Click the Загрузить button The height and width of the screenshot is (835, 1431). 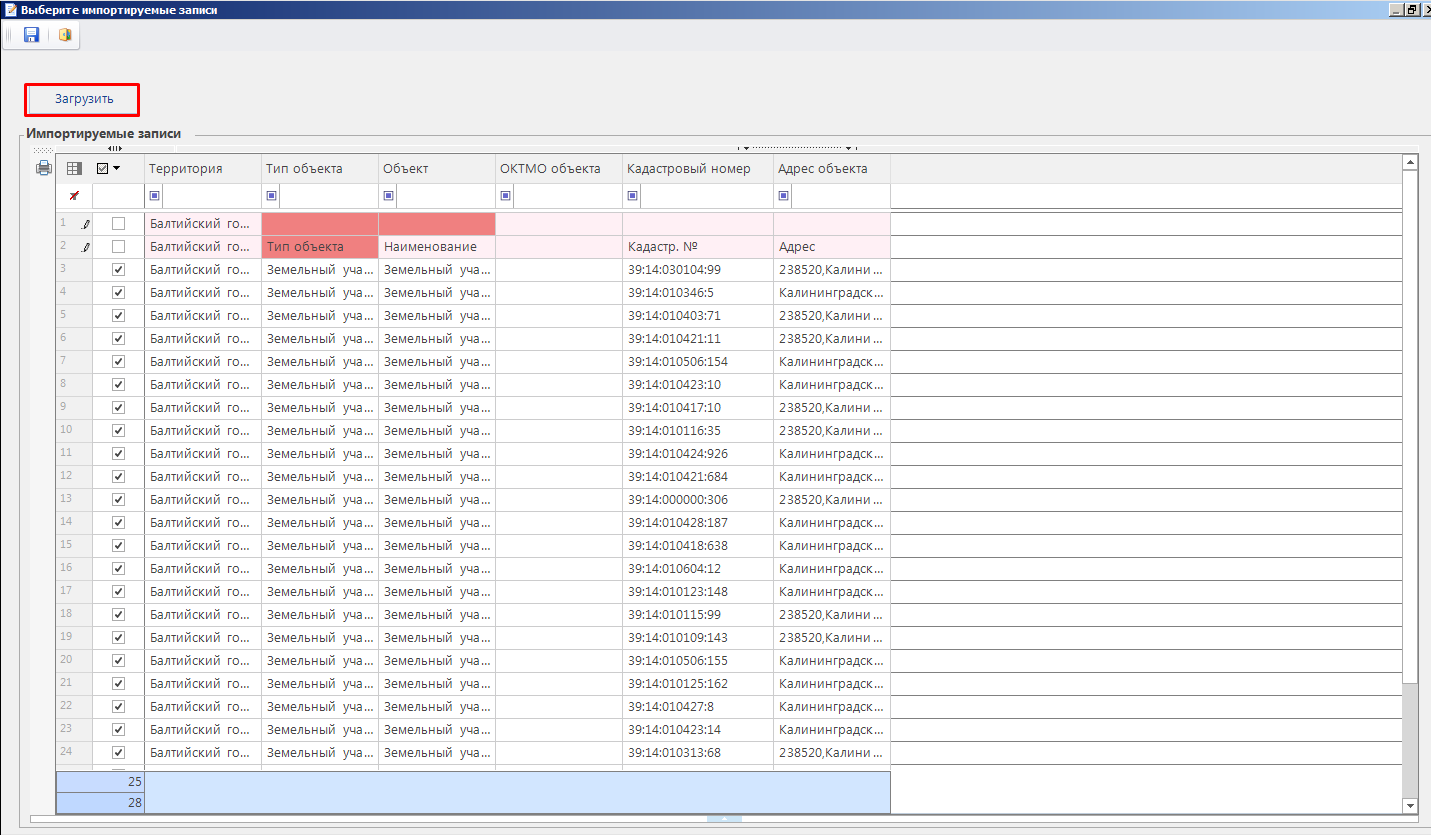(83, 100)
